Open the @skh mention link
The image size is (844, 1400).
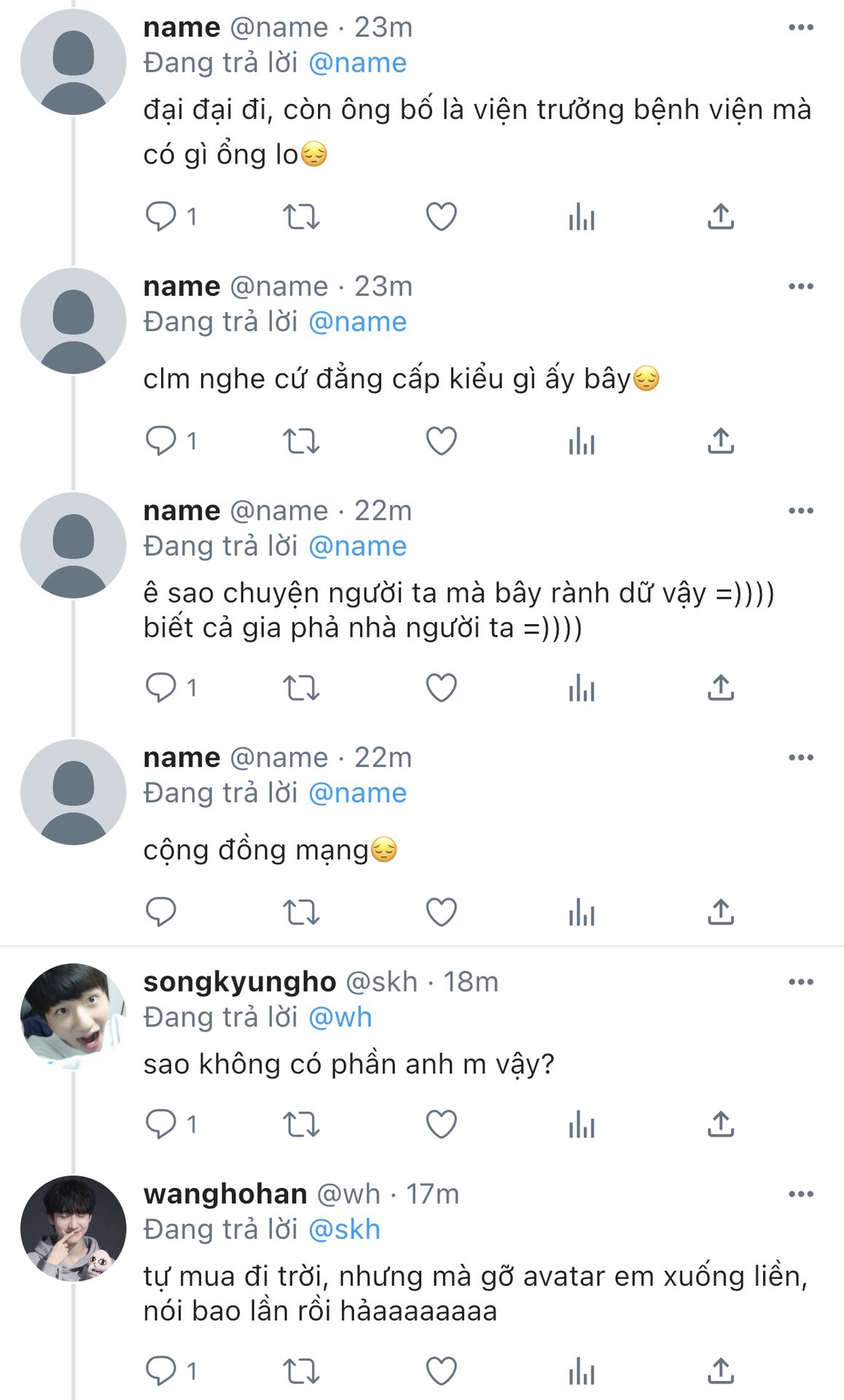(x=345, y=1229)
